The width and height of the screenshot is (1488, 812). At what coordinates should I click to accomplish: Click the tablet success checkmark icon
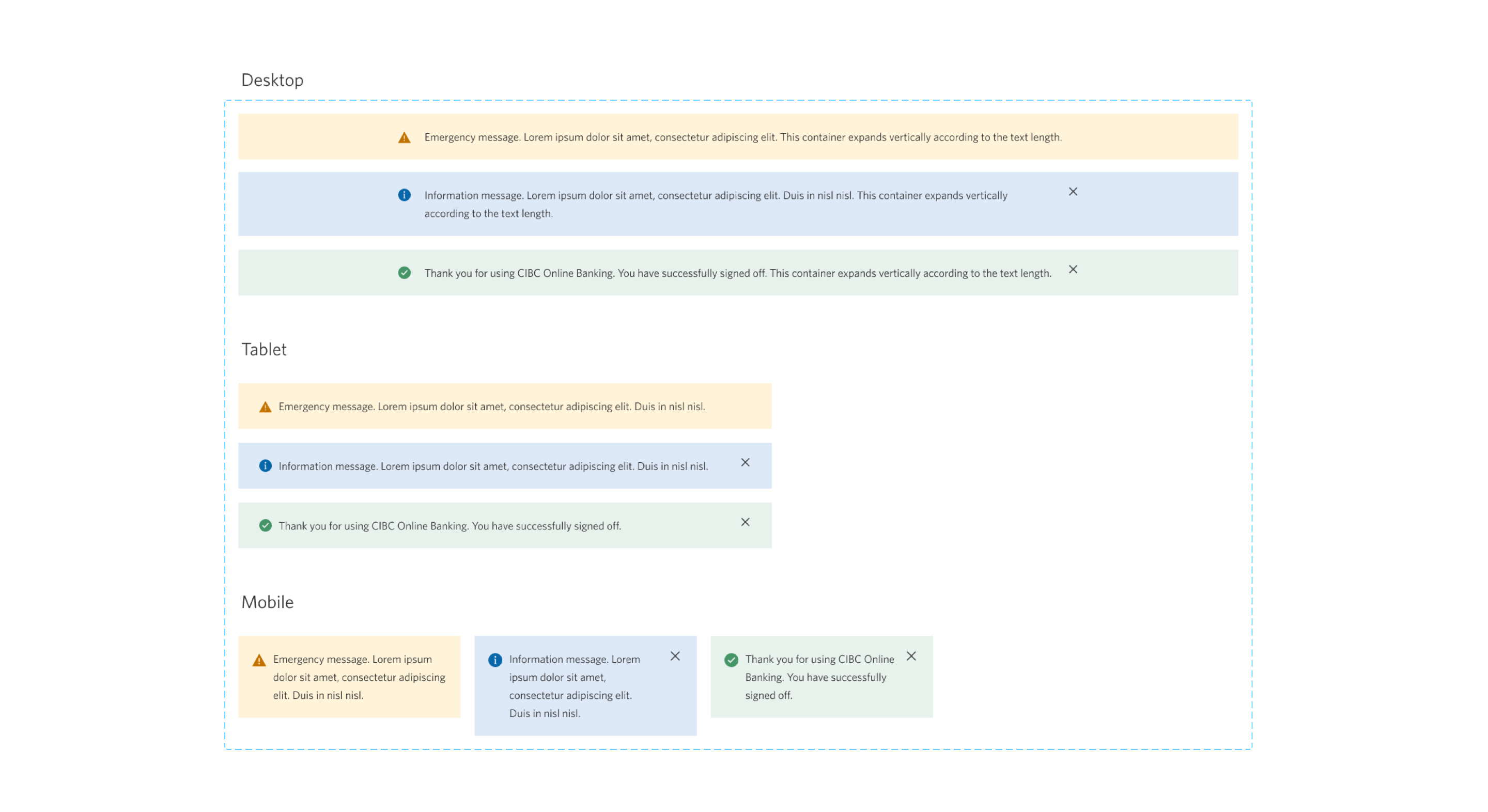(265, 525)
